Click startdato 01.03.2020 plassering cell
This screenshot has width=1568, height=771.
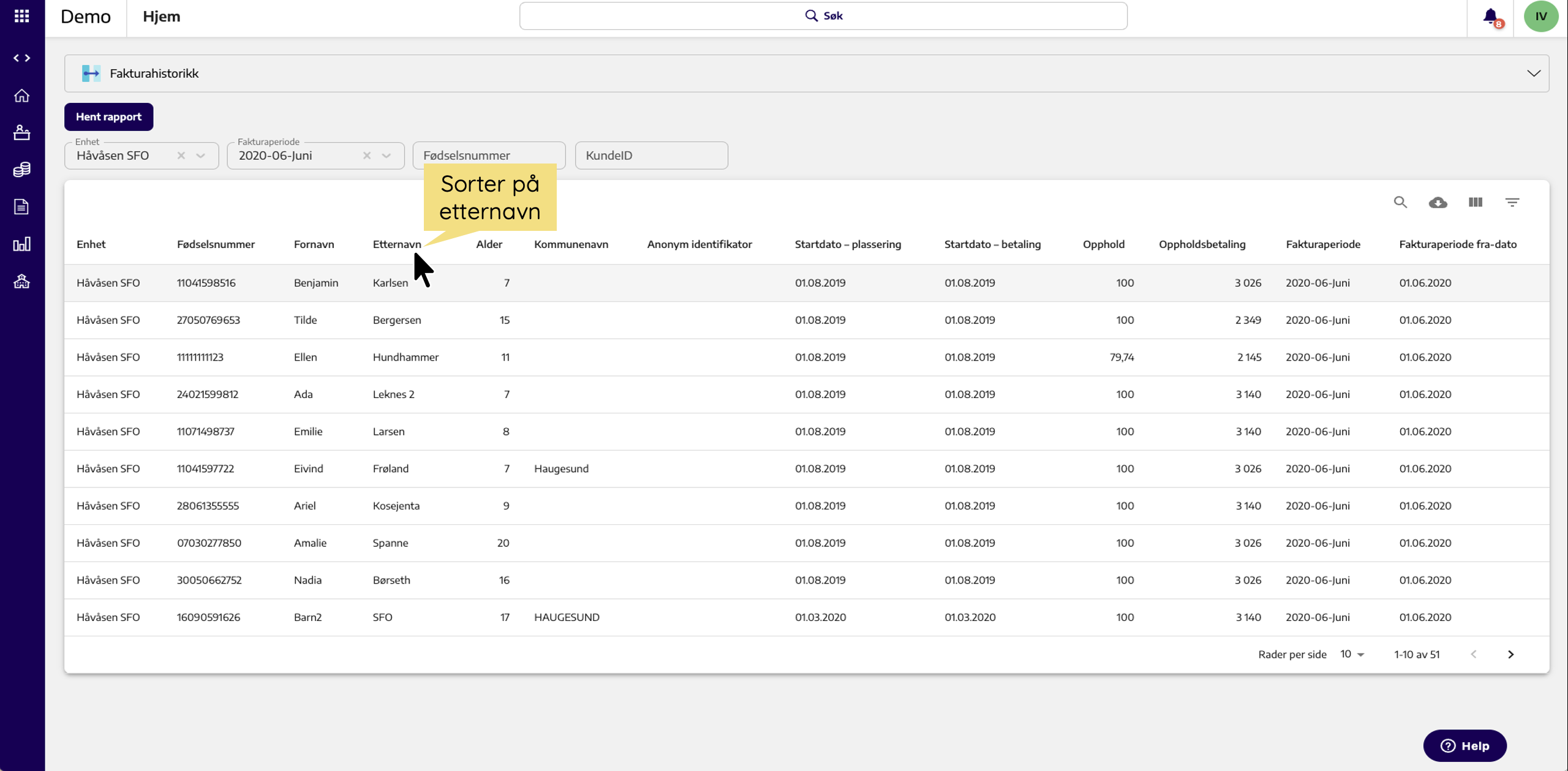coord(820,617)
